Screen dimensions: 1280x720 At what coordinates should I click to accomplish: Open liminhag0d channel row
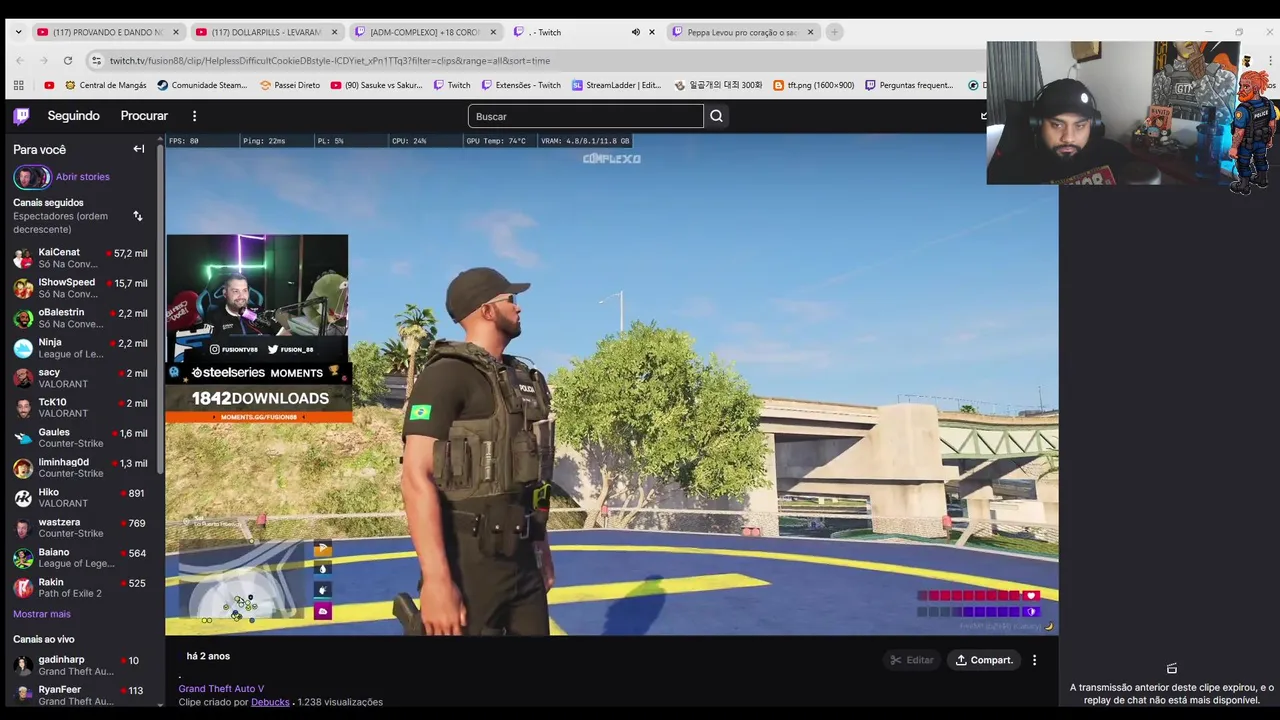click(80, 468)
